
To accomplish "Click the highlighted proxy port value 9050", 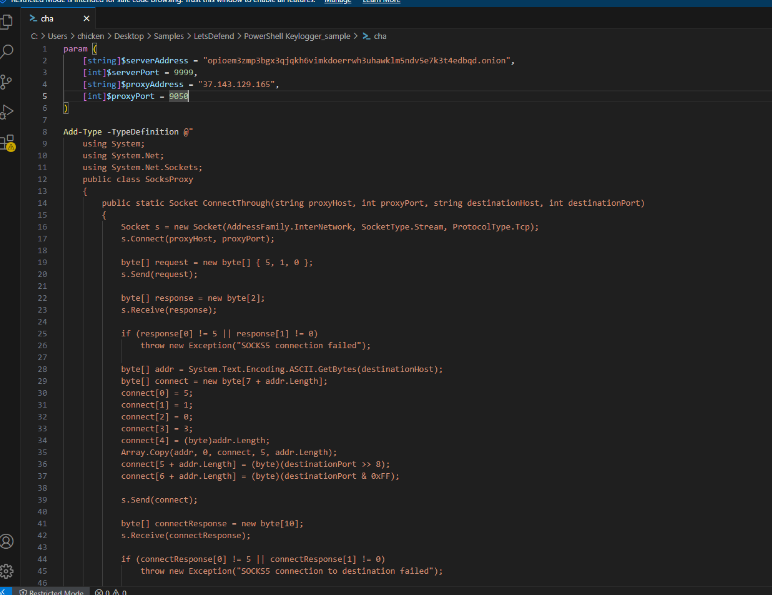I will click(179, 96).
